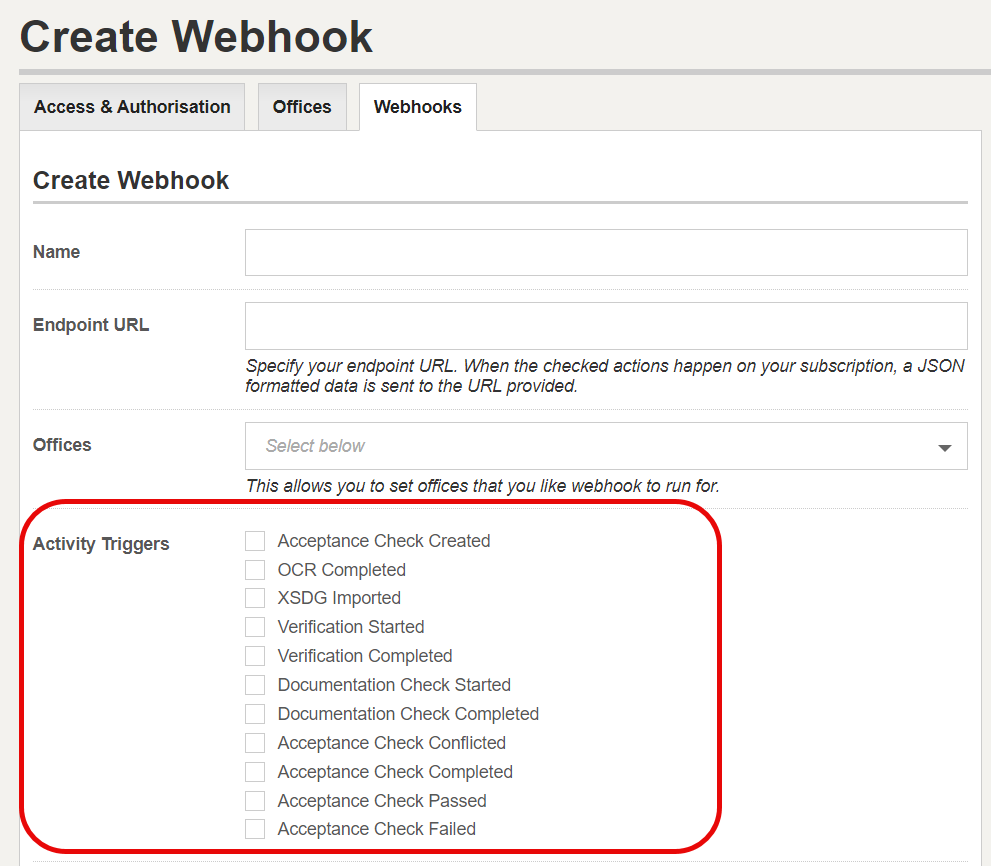
Task: Open the Offices tab
Action: pos(302,107)
